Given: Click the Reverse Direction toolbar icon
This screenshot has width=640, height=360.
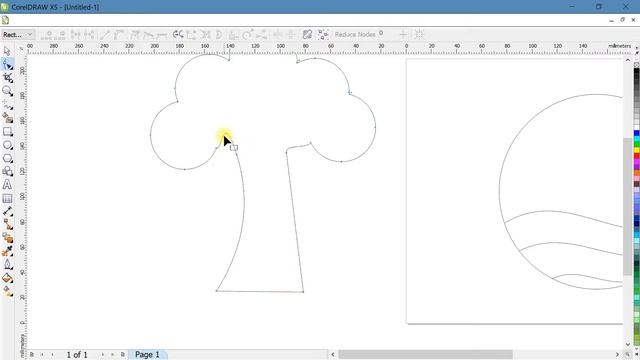Looking at the screenshot, I should [178, 35].
